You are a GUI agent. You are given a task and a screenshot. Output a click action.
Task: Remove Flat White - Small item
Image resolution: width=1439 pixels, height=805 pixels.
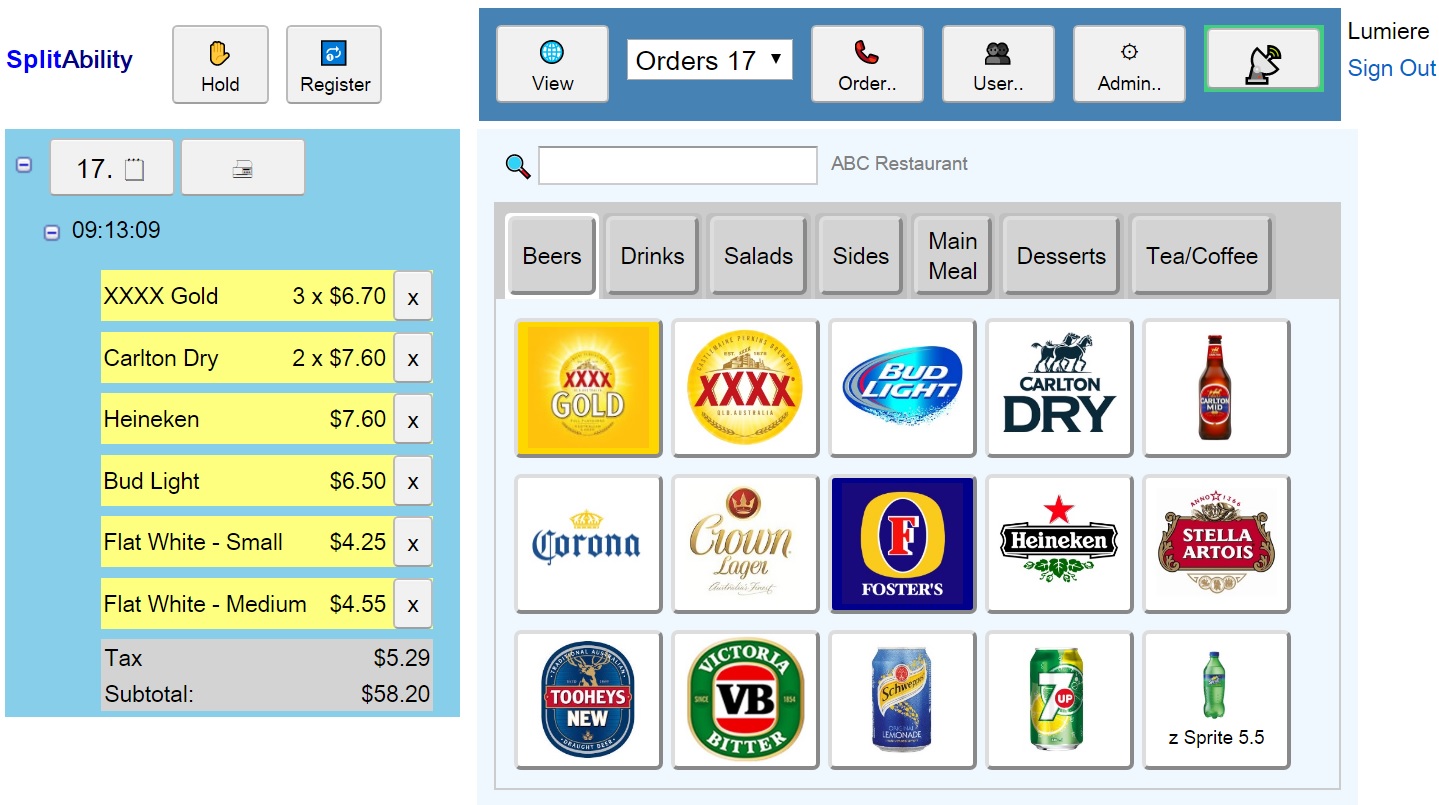[x=413, y=542]
